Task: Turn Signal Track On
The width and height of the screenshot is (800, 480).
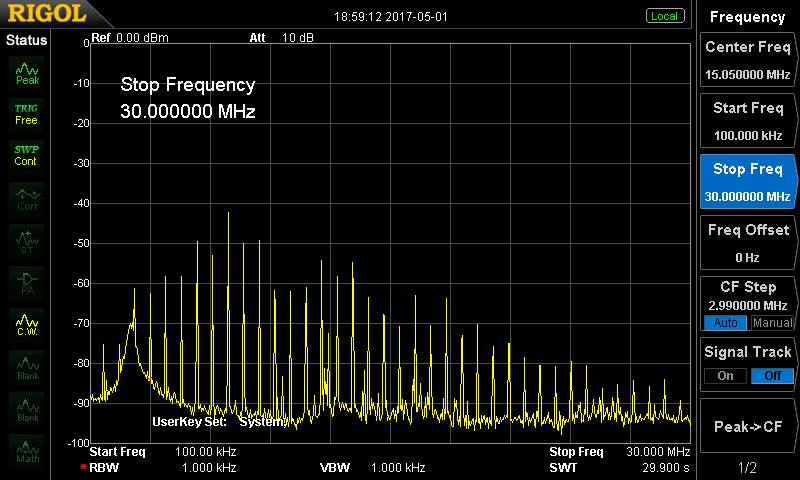Action: pos(723,375)
